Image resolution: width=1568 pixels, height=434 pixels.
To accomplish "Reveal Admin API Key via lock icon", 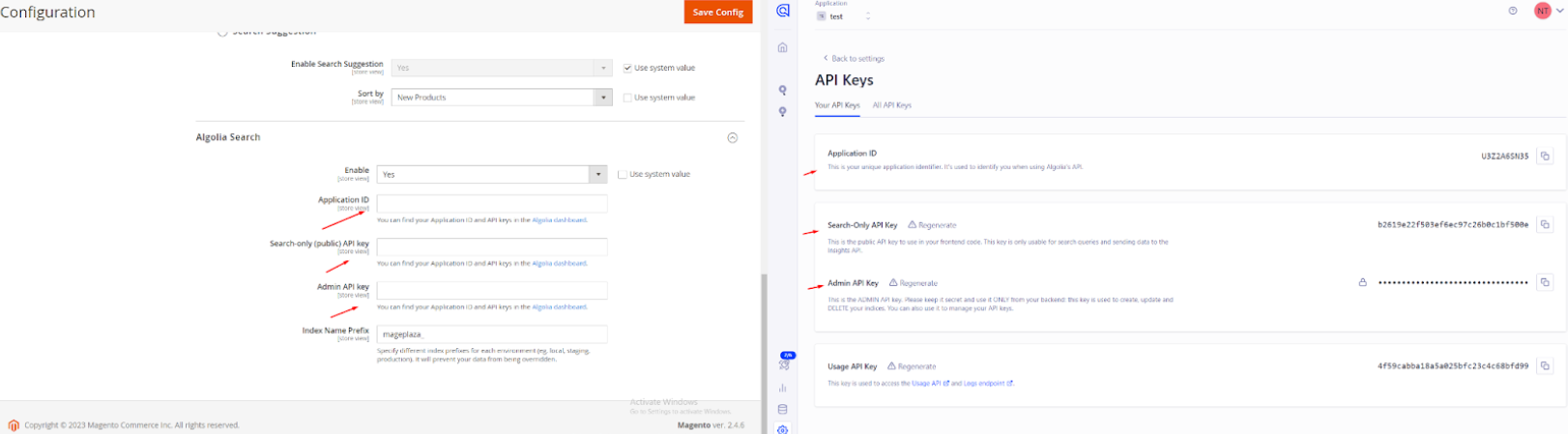I will 1363,282.
